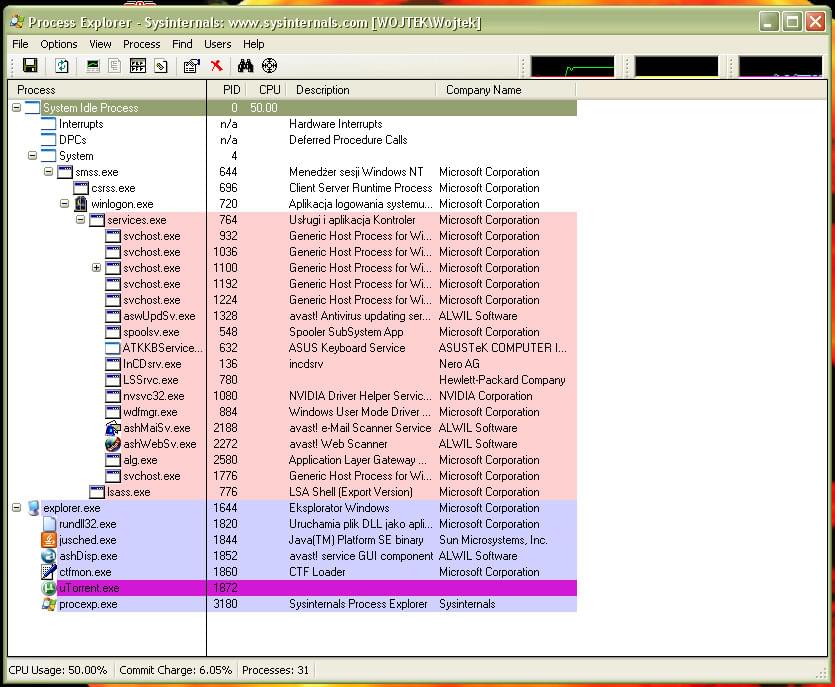Open Properties with the toolbar icon
835x687 pixels.
coord(192,66)
